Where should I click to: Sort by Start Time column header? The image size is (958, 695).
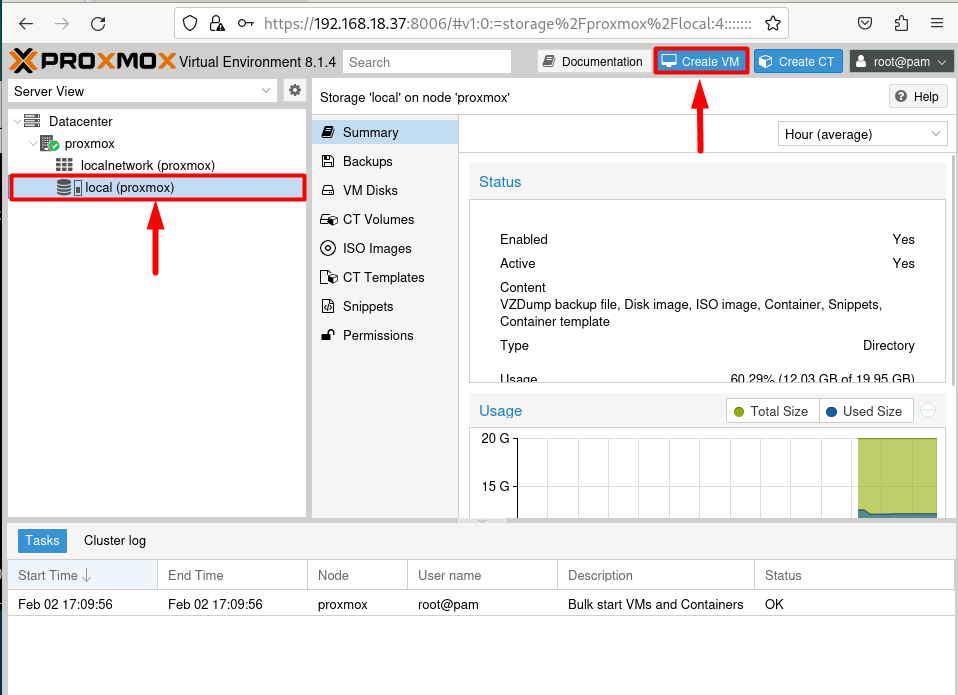click(82, 575)
